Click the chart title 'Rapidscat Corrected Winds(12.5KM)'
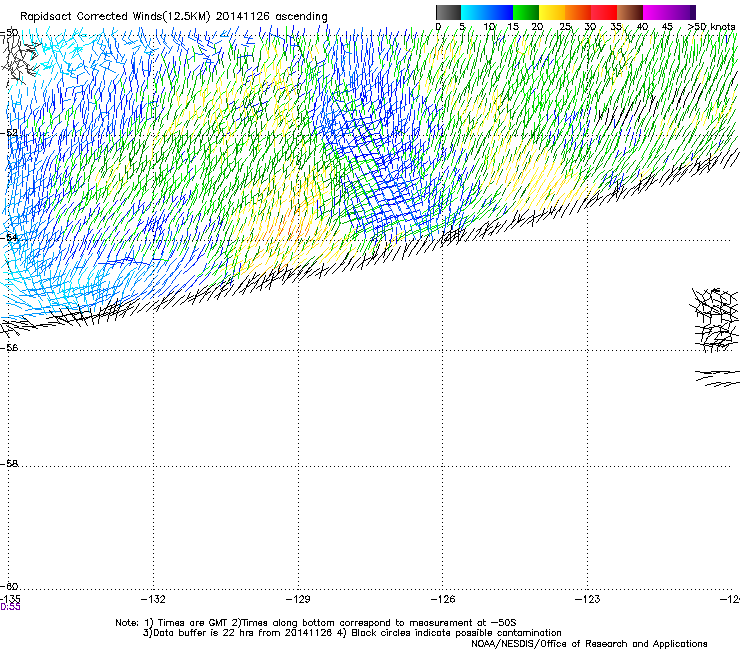This screenshot has width=740, height=650. click(x=115, y=17)
